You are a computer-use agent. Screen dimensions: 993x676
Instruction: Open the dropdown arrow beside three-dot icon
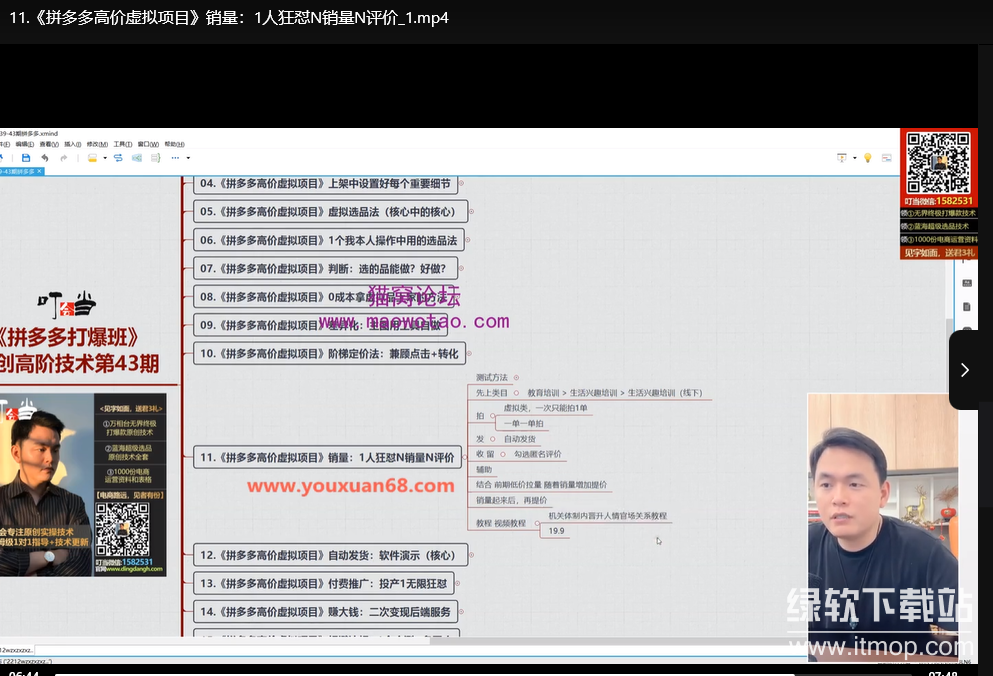pyautogui.click(x=188, y=158)
